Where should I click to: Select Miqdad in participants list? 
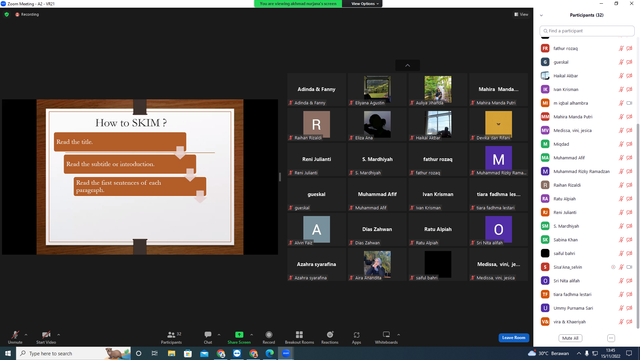coord(586,144)
